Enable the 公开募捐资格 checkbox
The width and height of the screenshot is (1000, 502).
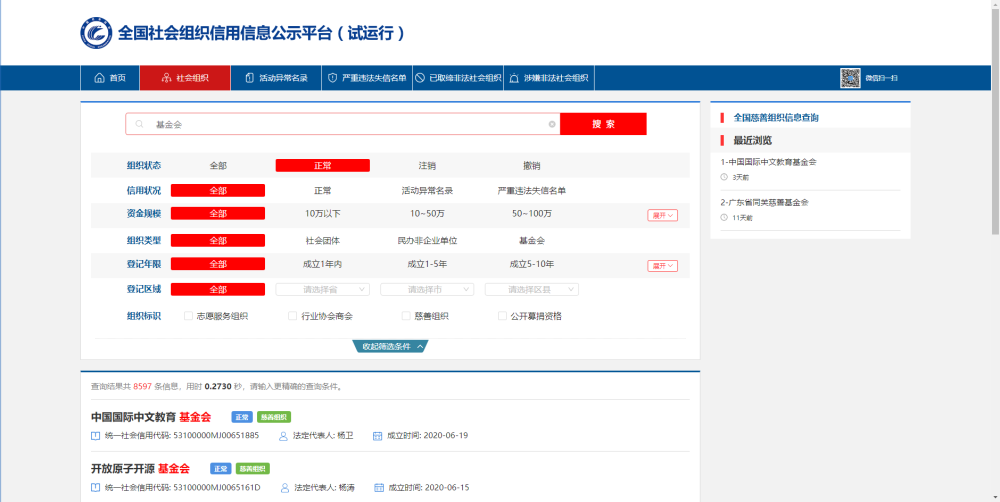pyautogui.click(x=503, y=316)
